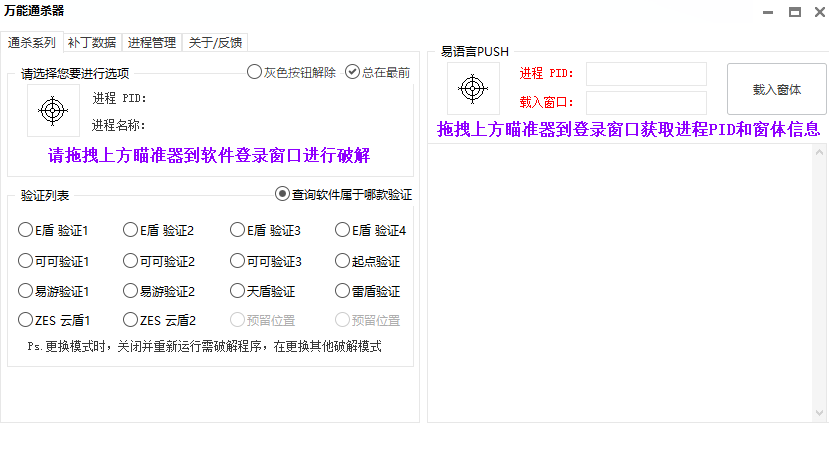Open the 进程管理 tab
829x449 pixels.
152,42
